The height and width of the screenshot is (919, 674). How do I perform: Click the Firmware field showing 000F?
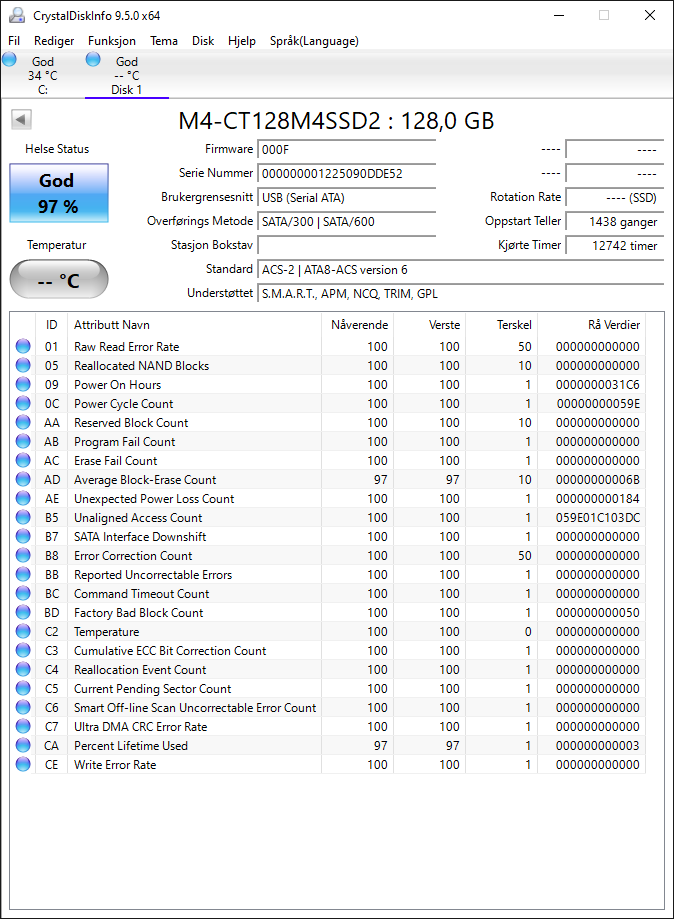[346, 149]
